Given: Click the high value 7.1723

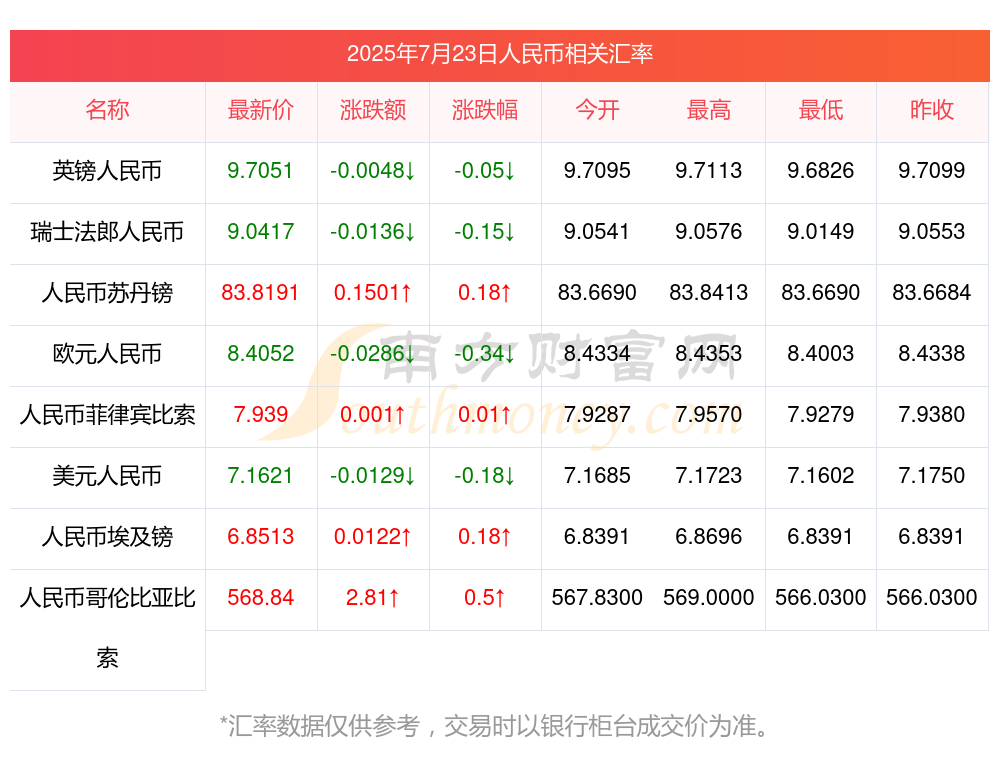Looking at the screenshot, I should tap(709, 476).
